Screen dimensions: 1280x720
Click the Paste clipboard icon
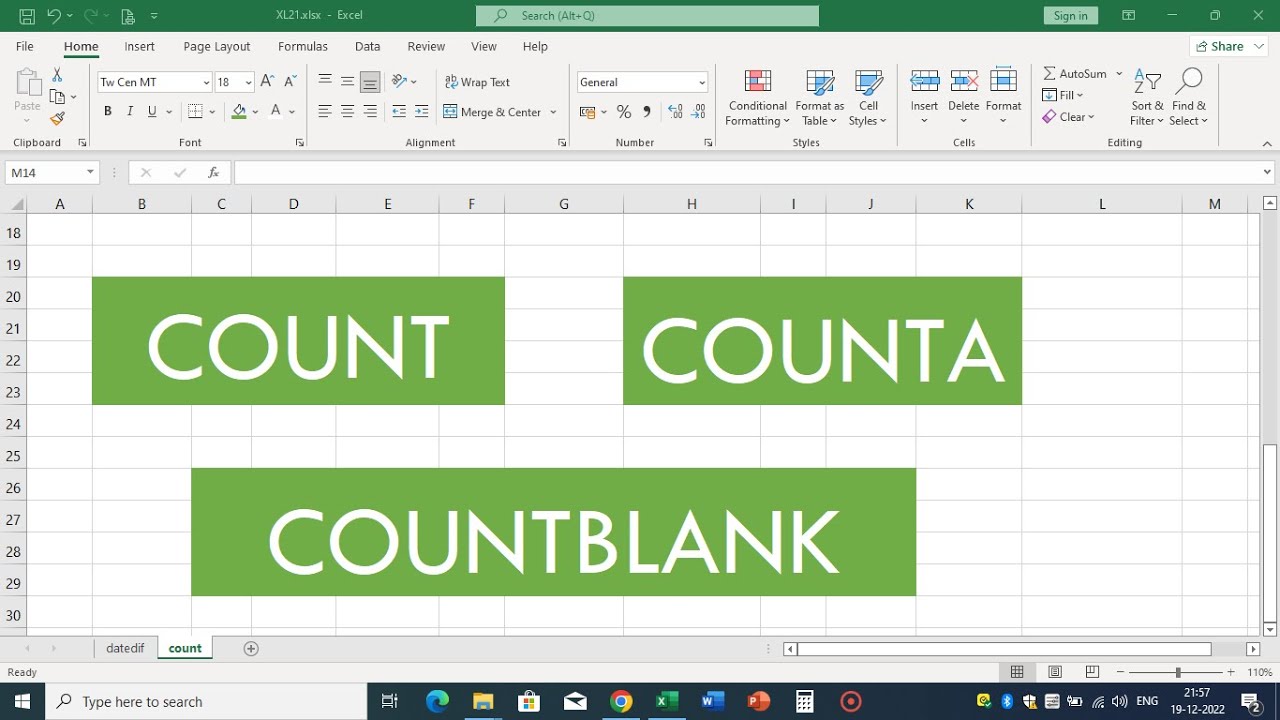click(x=28, y=83)
